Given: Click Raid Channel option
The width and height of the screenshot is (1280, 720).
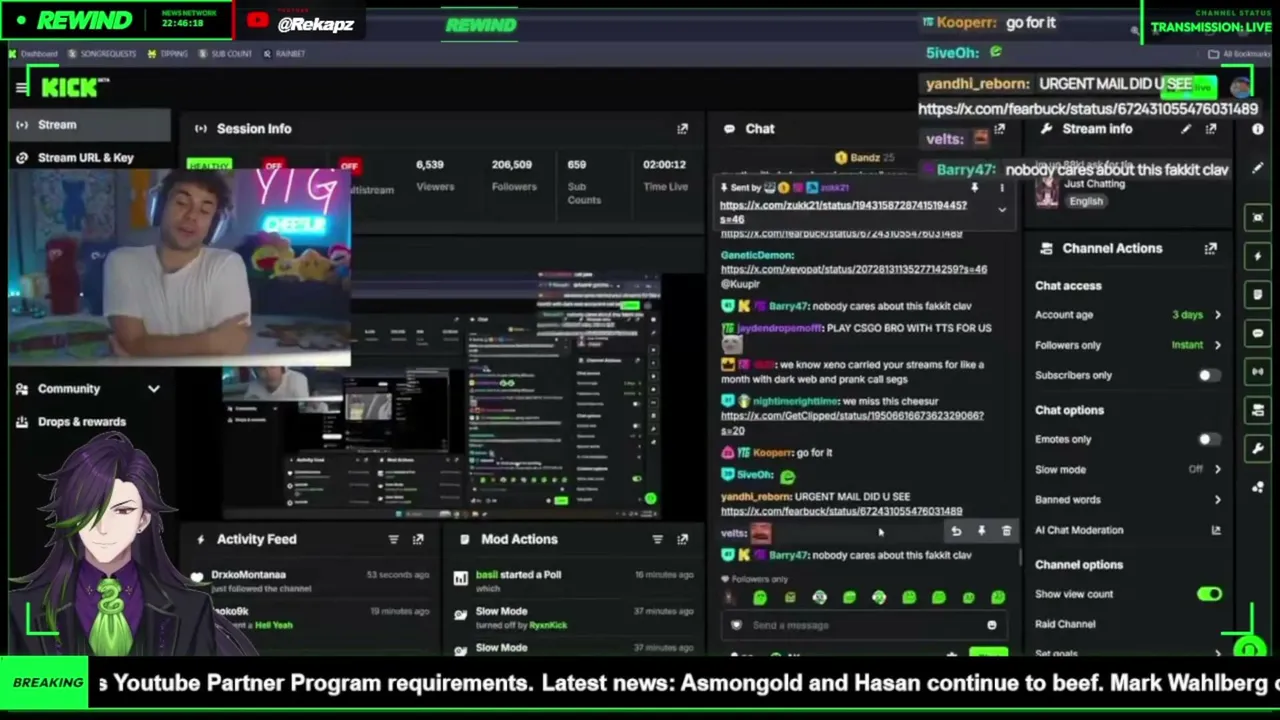Looking at the screenshot, I should coord(1065,624).
